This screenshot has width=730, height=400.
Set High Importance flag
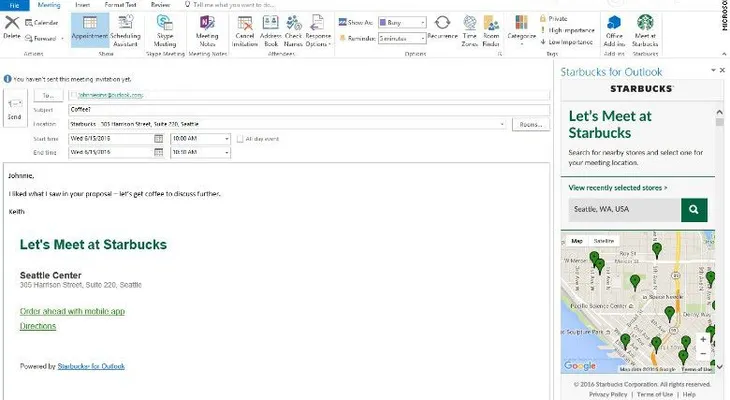coord(567,30)
